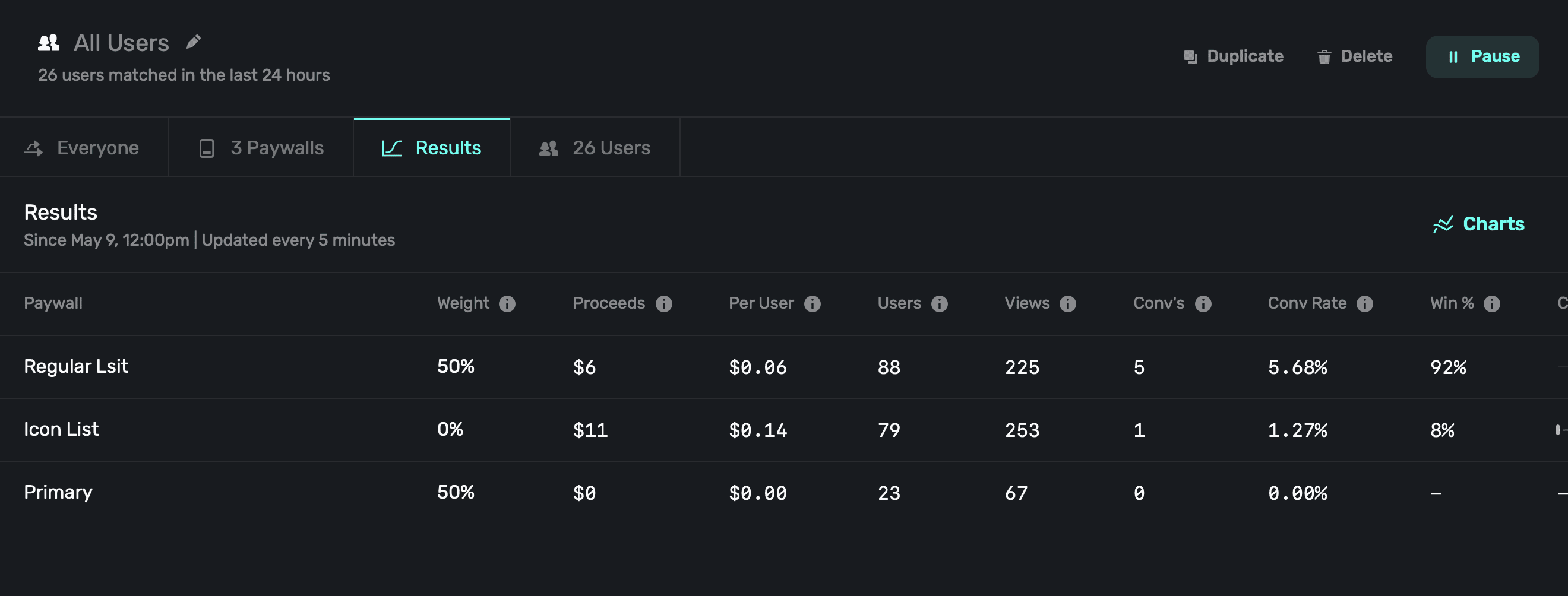This screenshot has width=1568, height=596.
Task: Click the Conv Rate info icon
Action: [1365, 303]
